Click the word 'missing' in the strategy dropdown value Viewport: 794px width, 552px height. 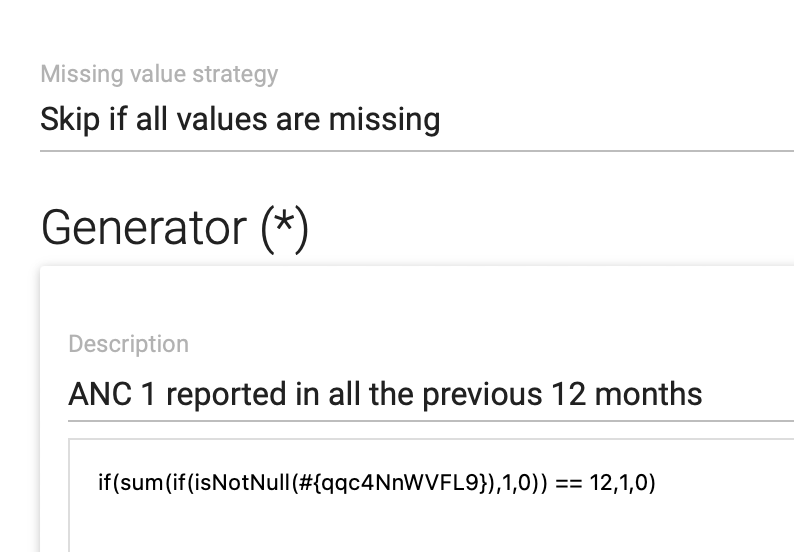coord(384,121)
